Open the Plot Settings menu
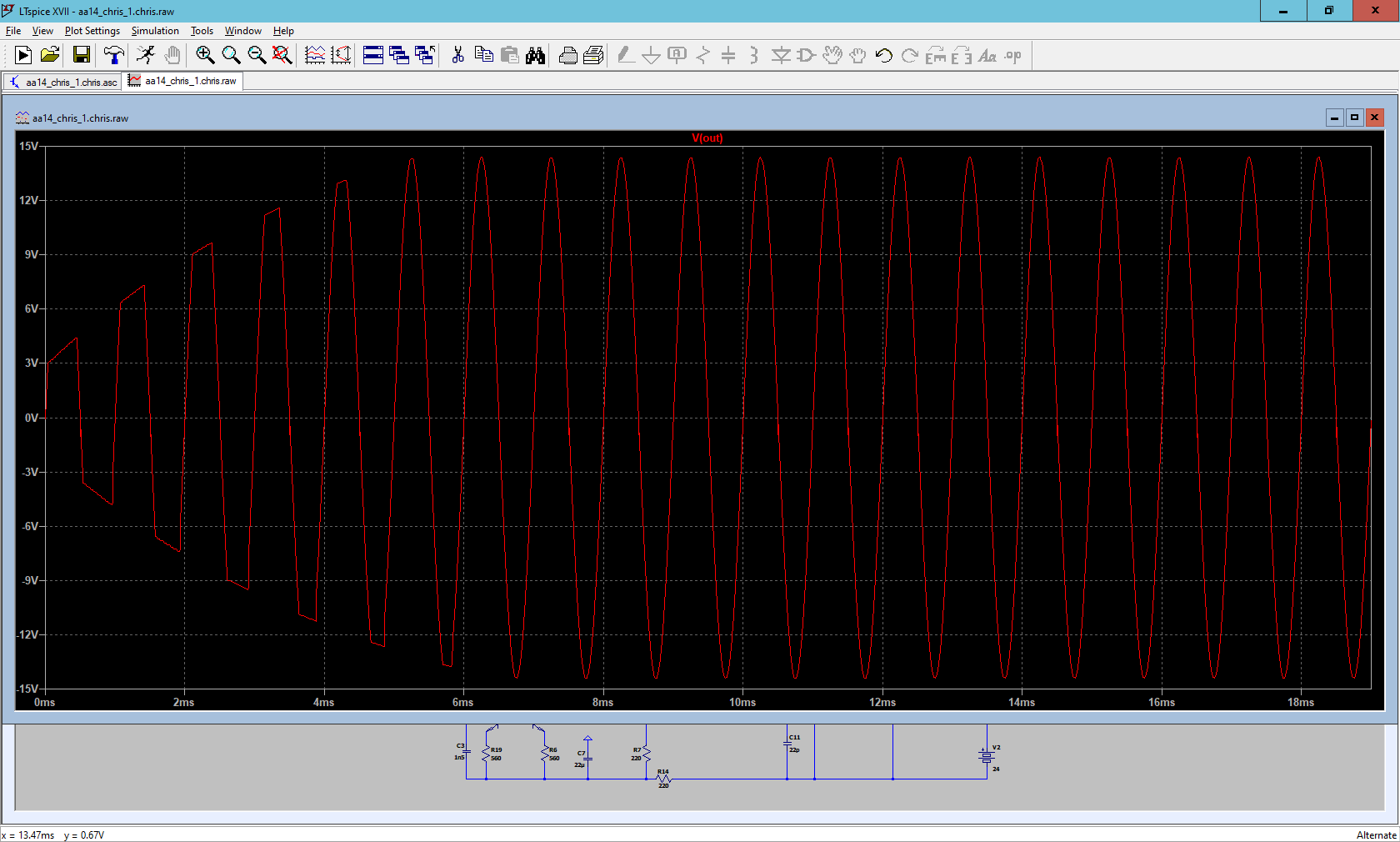 [x=92, y=31]
